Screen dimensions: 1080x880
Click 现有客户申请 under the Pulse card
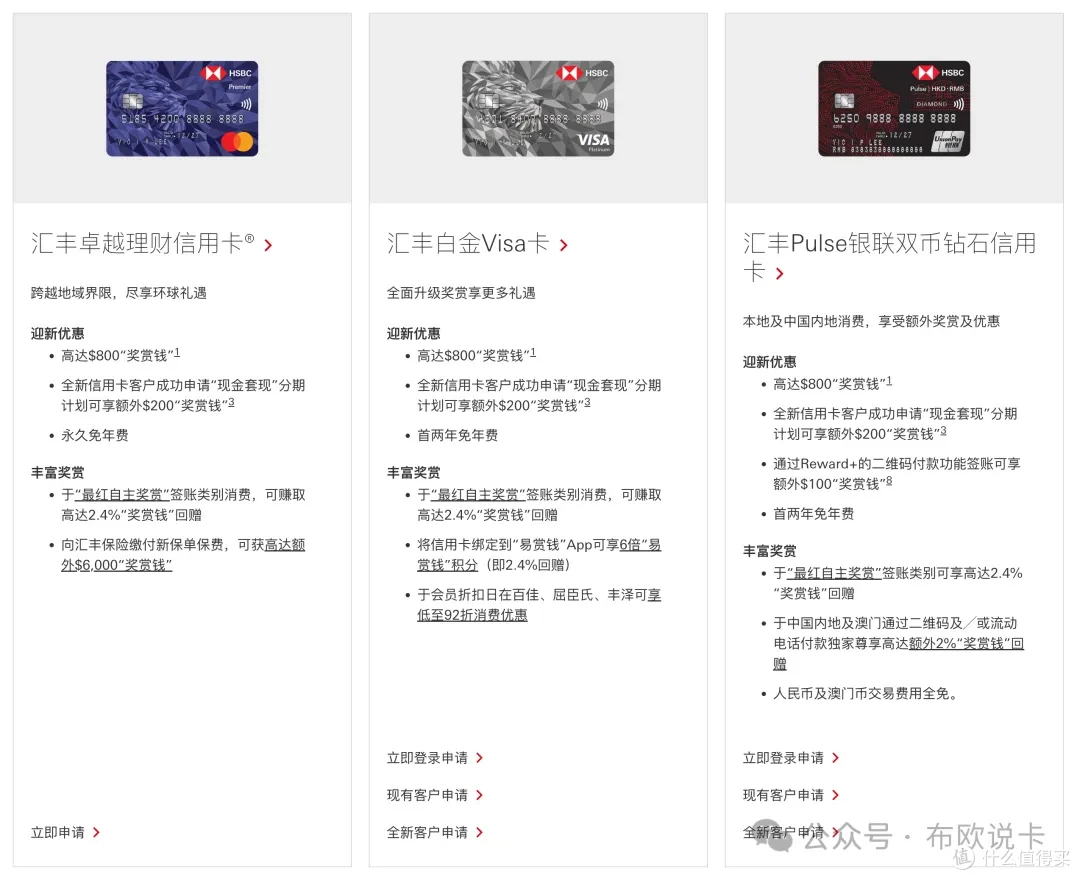pos(784,794)
